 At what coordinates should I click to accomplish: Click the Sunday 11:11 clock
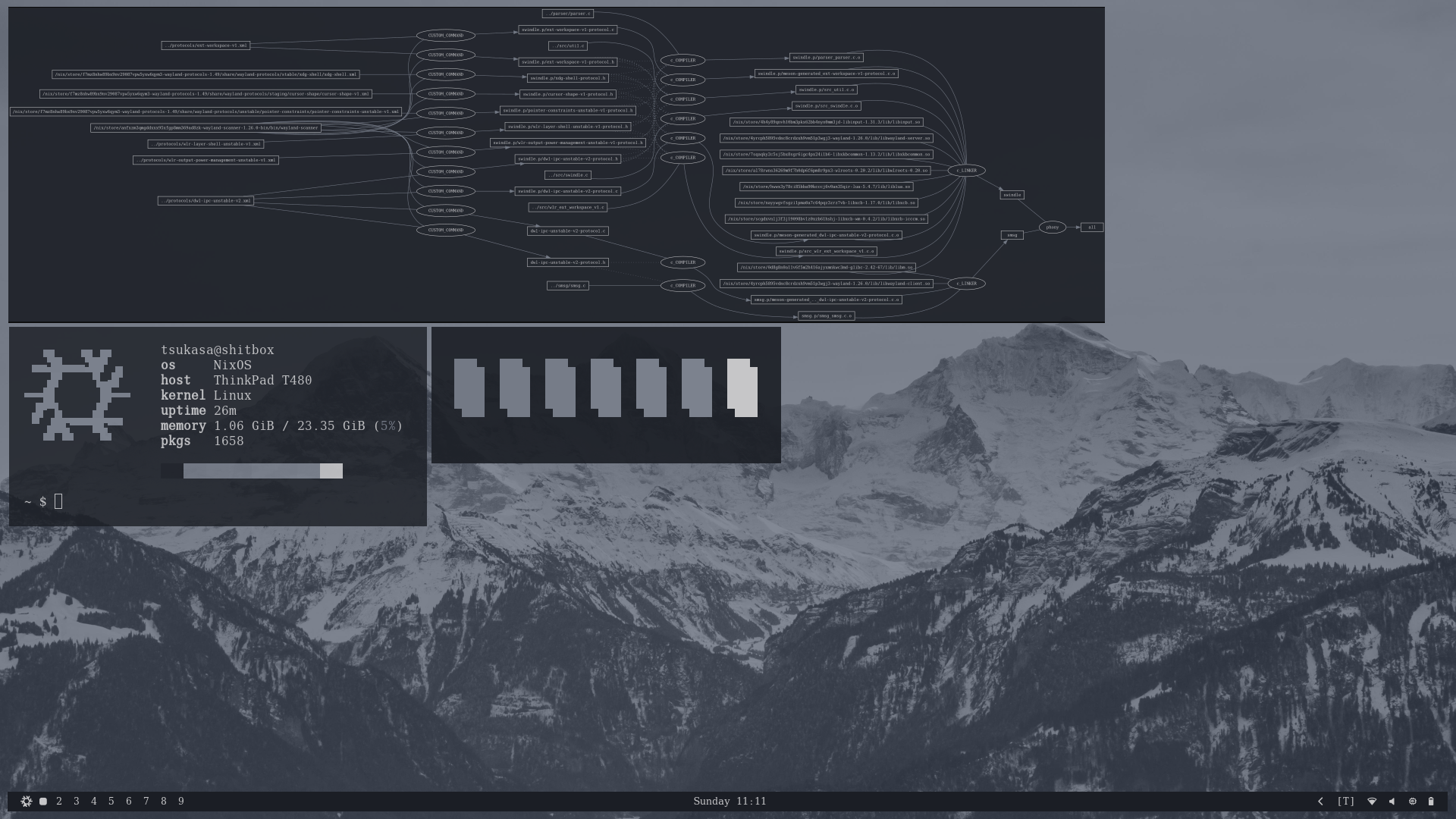(x=730, y=802)
